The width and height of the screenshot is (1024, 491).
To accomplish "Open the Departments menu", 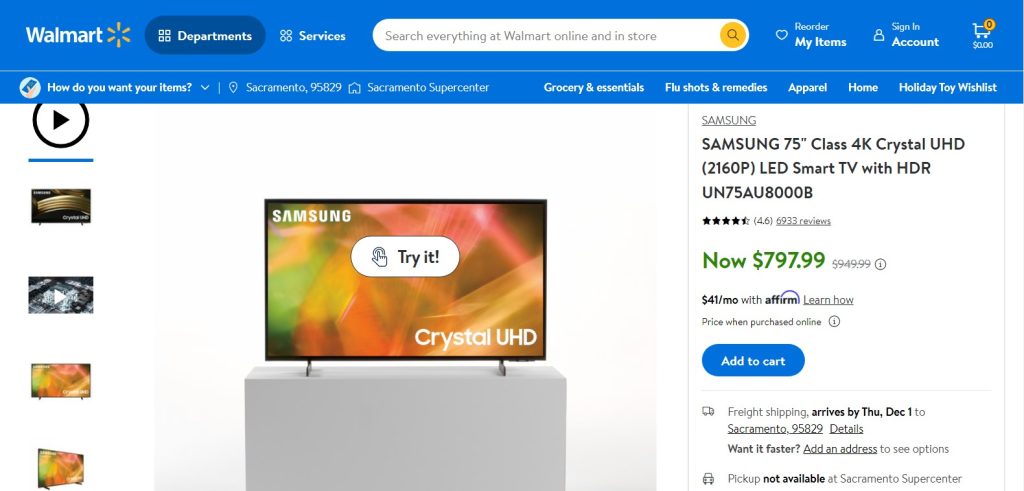I will 205,35.
